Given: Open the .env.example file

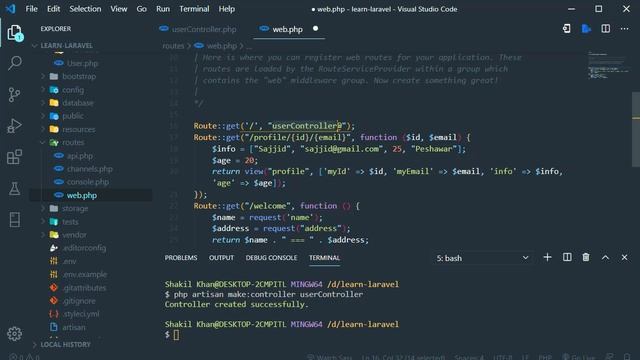Looking at the screenshot, I should [84, 274].
